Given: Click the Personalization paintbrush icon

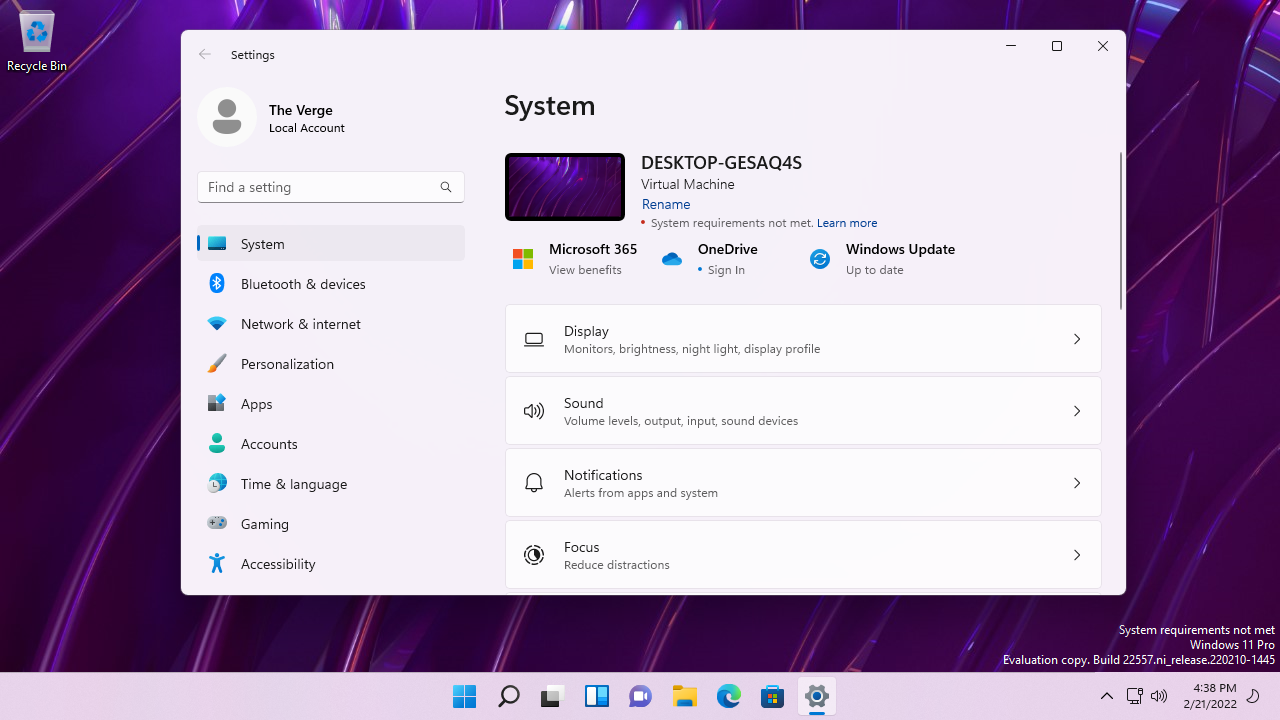Looking at the screenshot, I should click(x=217, y=363).
